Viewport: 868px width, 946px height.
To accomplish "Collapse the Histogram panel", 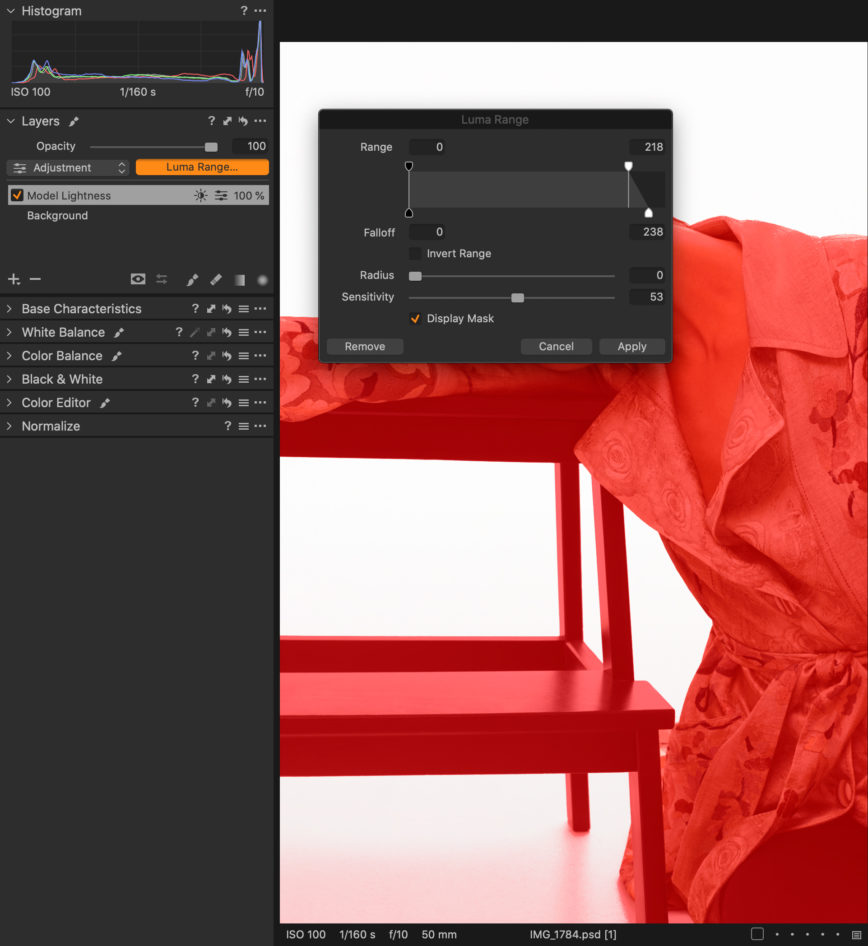I will click(9, 10).
